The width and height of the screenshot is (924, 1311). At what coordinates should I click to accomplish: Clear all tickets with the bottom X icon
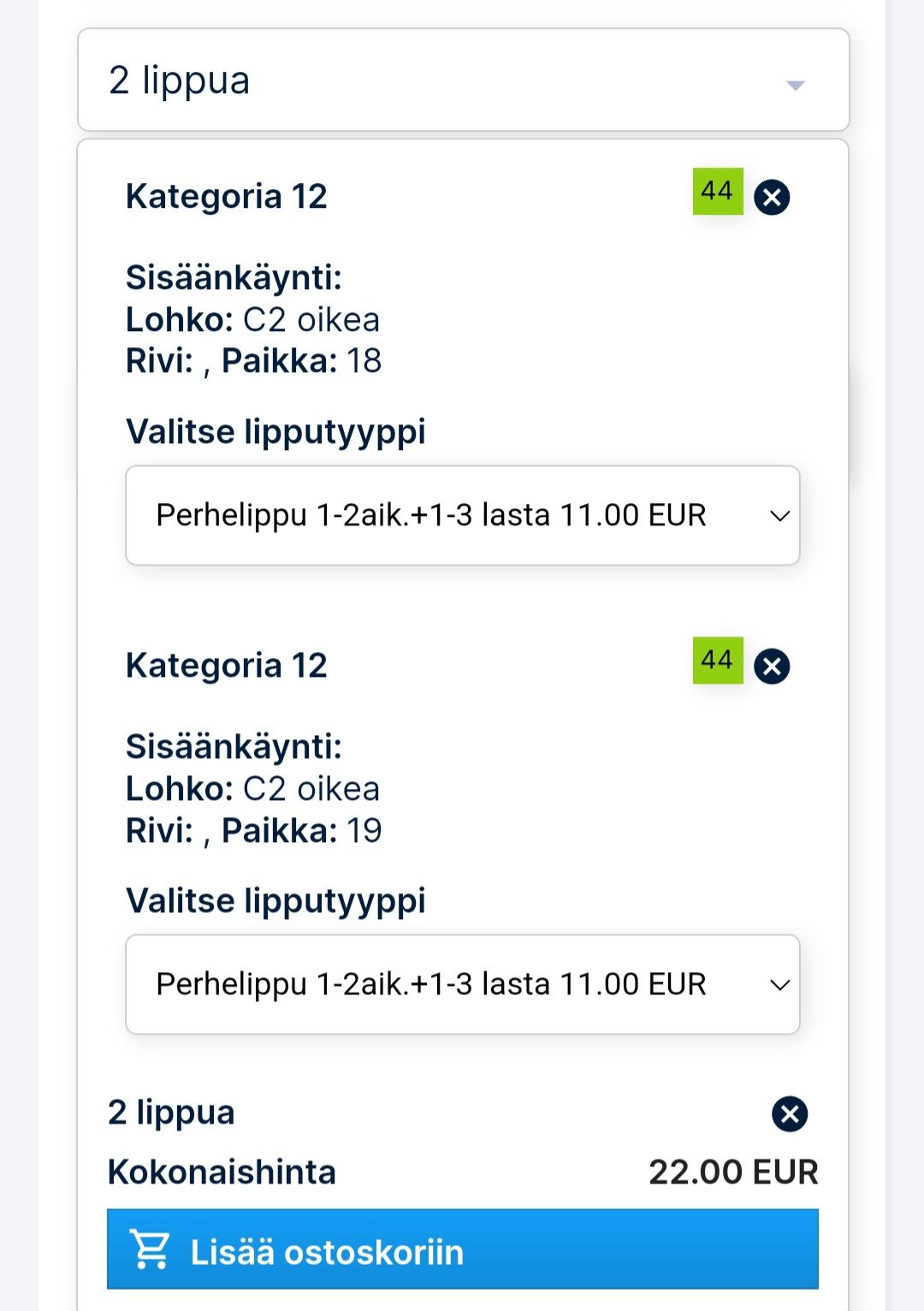click(x=789, y=1114)
